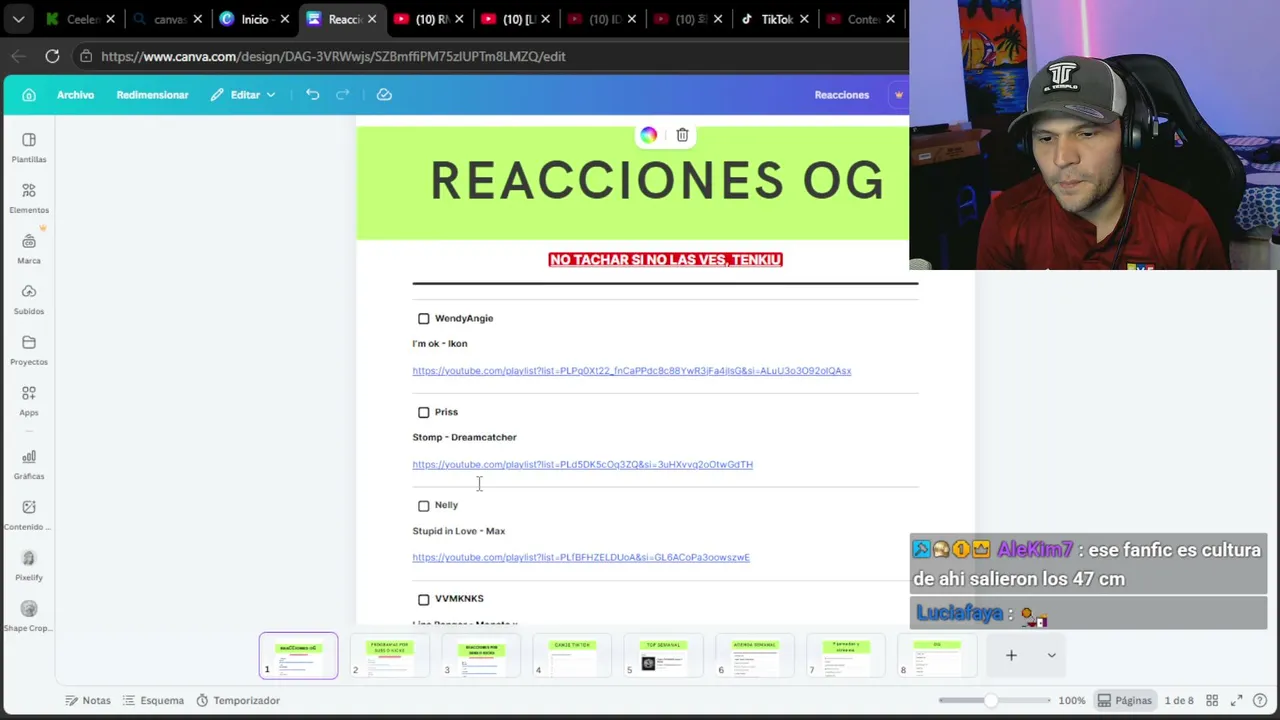Select the 'Stupid in Love - Max' text
The height and width of the screenshot is (720, 1280).
[x=459, y=531]
